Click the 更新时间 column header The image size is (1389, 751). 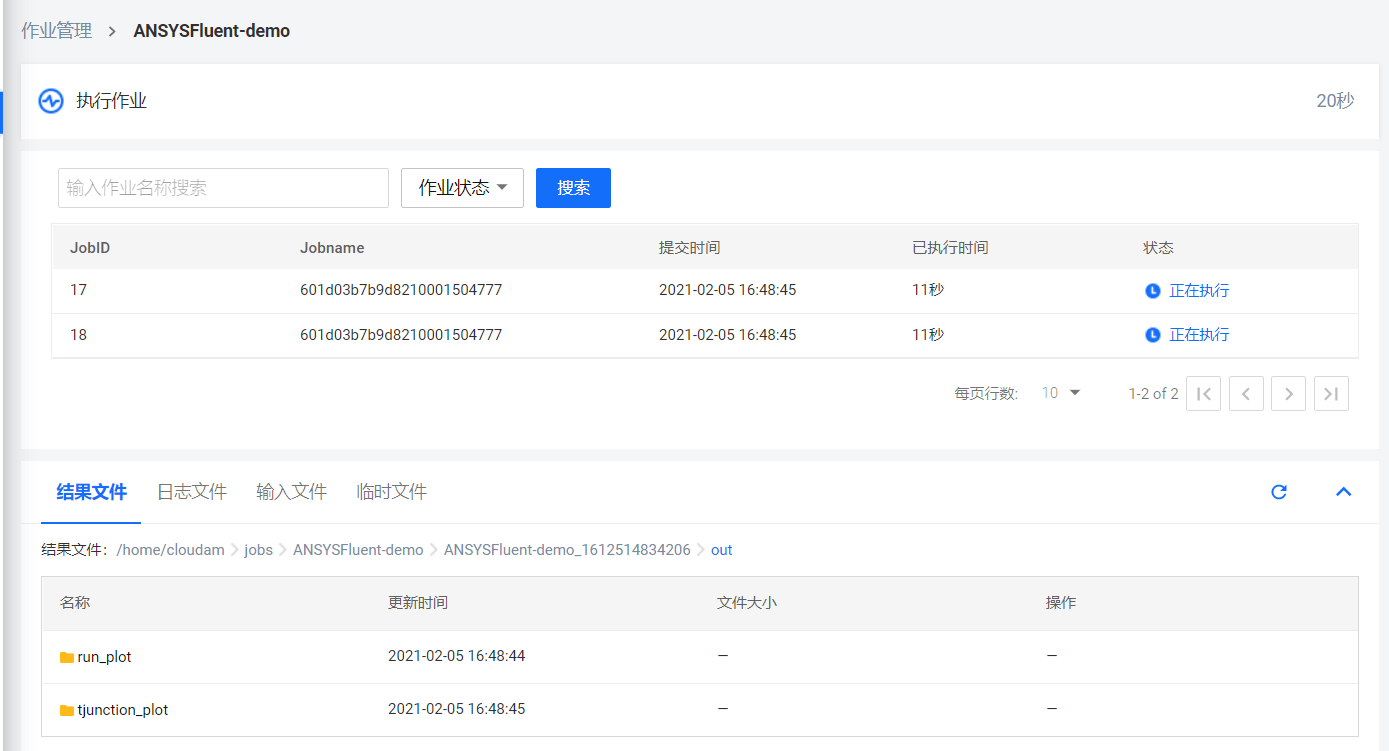tap(418, 603)
